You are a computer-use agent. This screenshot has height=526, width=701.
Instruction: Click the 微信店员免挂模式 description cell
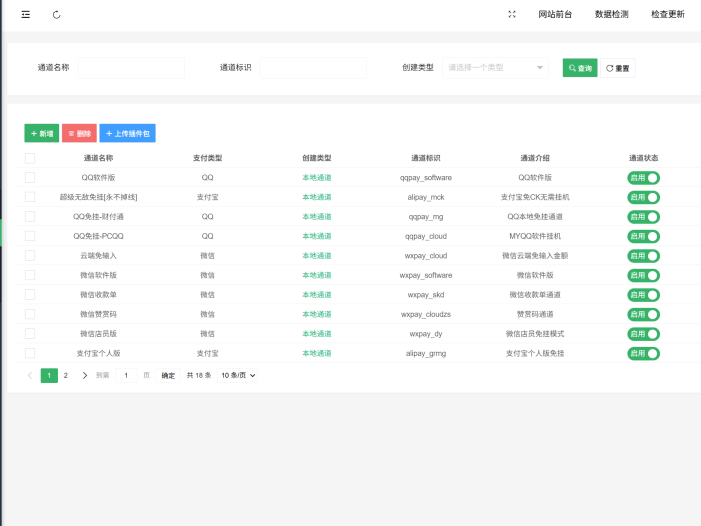[x=535, y=334]
